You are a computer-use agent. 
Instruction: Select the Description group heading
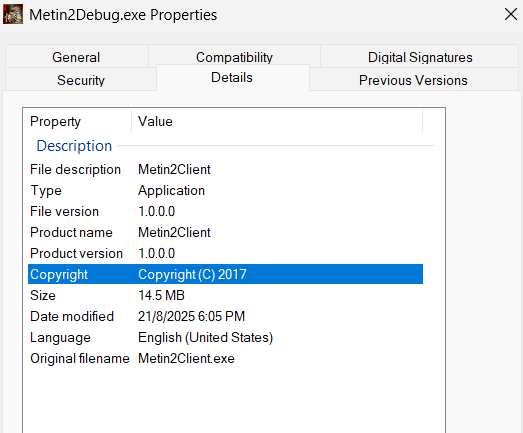pos(74,146)
